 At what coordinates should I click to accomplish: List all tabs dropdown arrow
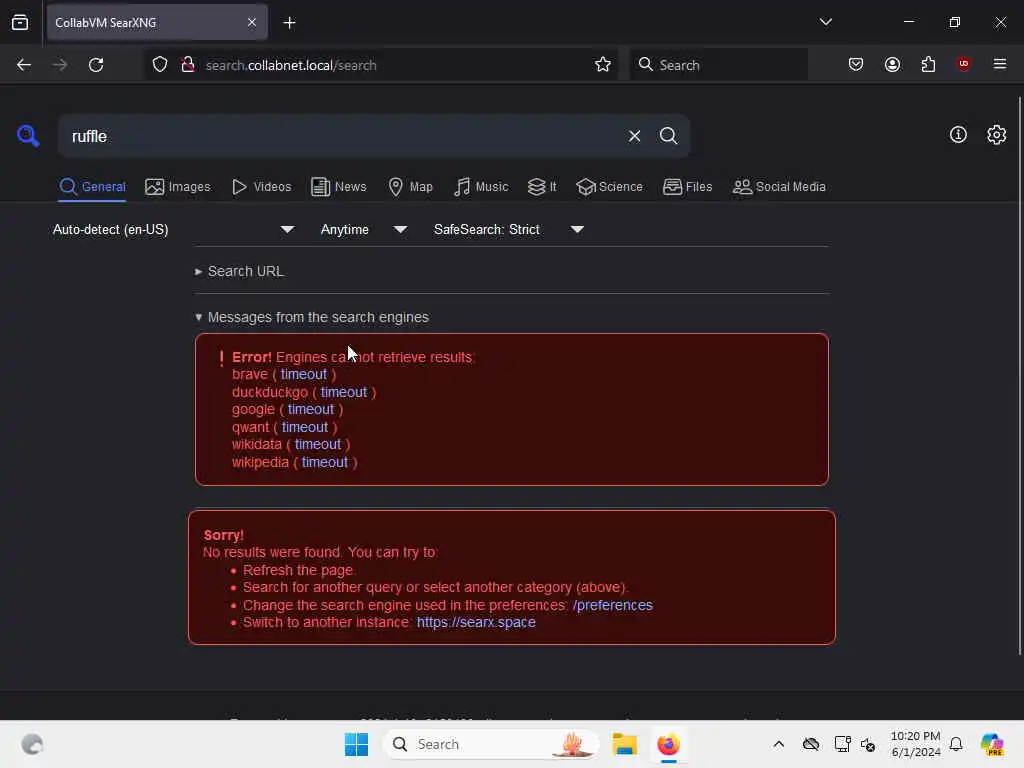click(825, 22)
